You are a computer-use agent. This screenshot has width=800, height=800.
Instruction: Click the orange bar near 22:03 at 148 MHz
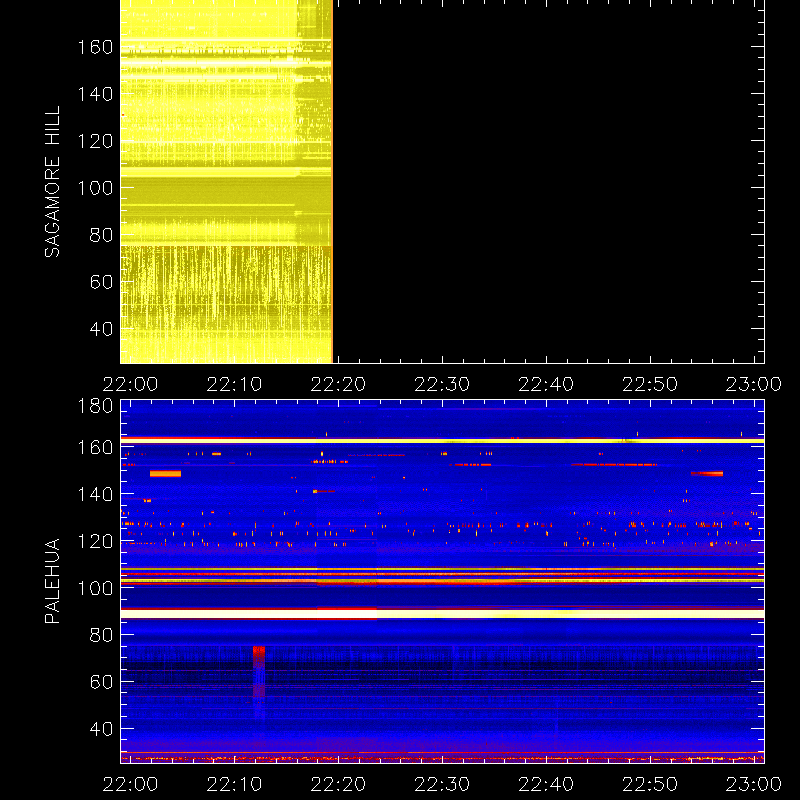coord(165,473)
